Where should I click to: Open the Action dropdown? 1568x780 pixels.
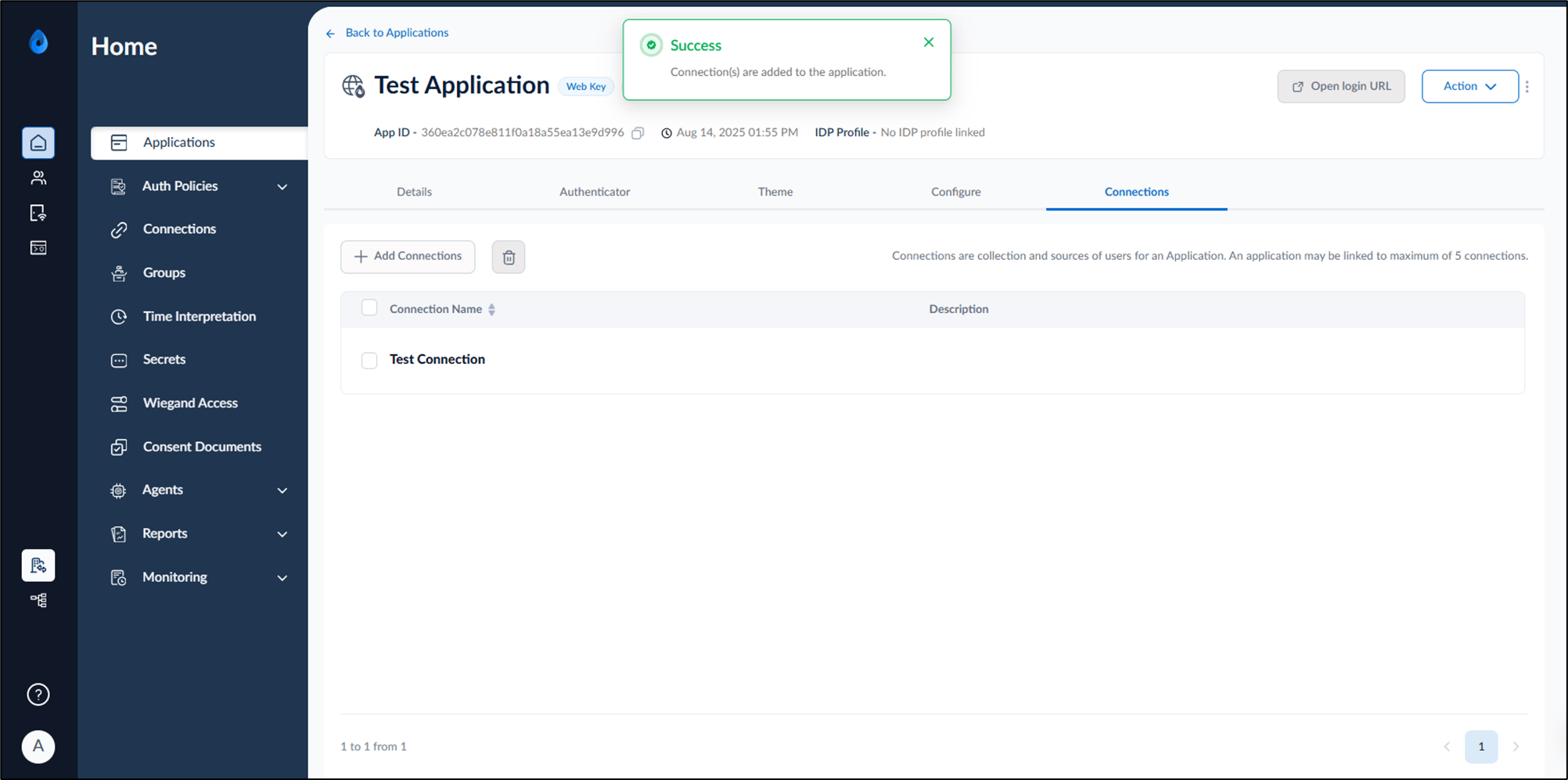point(1469,87)
